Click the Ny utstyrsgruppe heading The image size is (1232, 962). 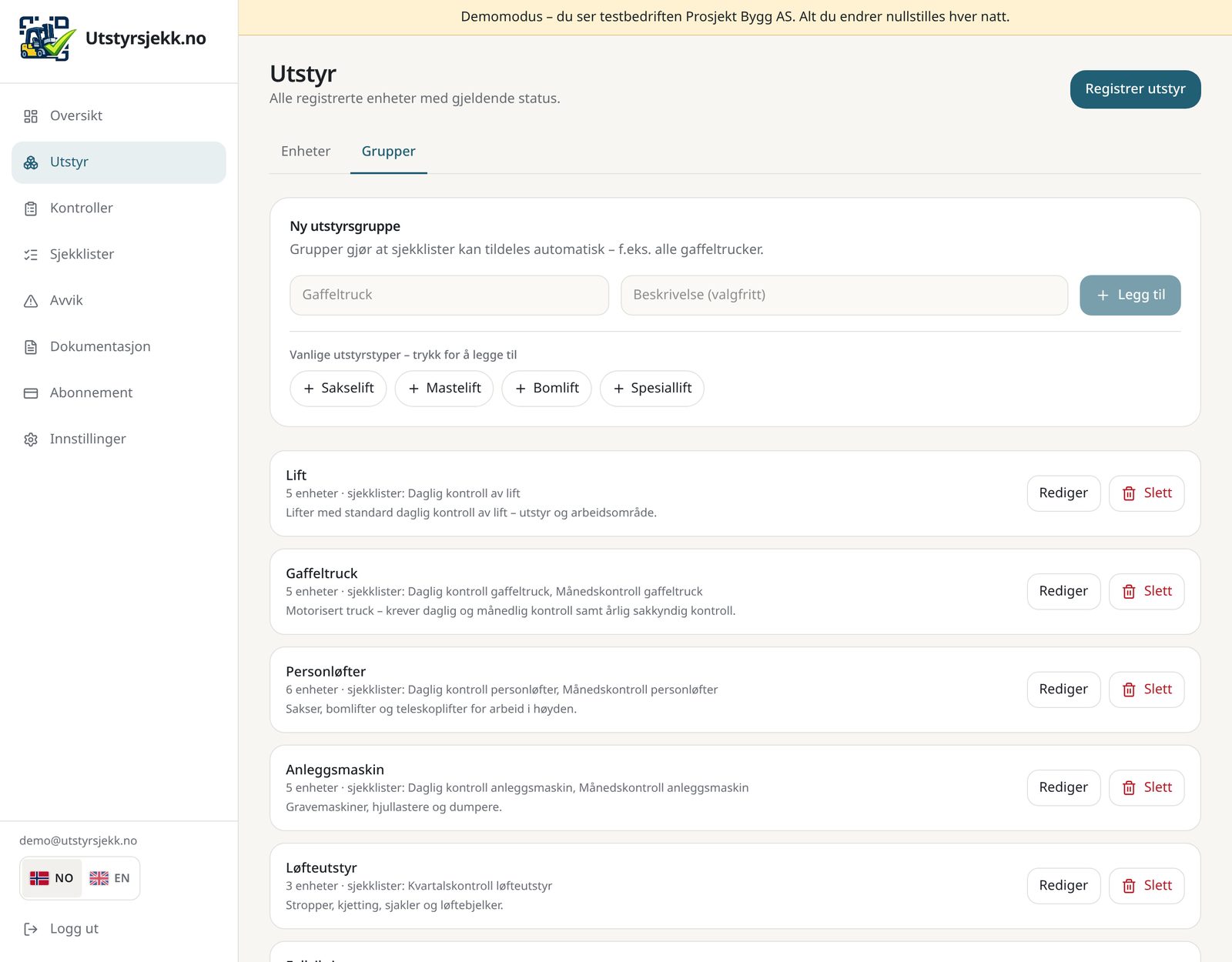tap(345, 226)
